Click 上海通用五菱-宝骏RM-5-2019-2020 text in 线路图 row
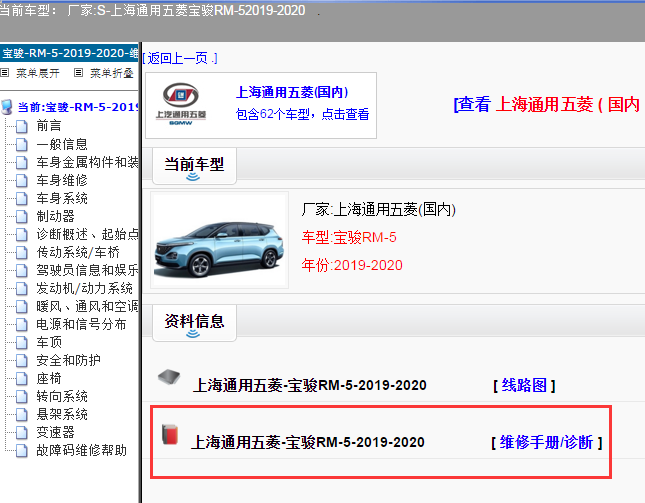Viewport: 645px width, 503px height. coord(309,385)
